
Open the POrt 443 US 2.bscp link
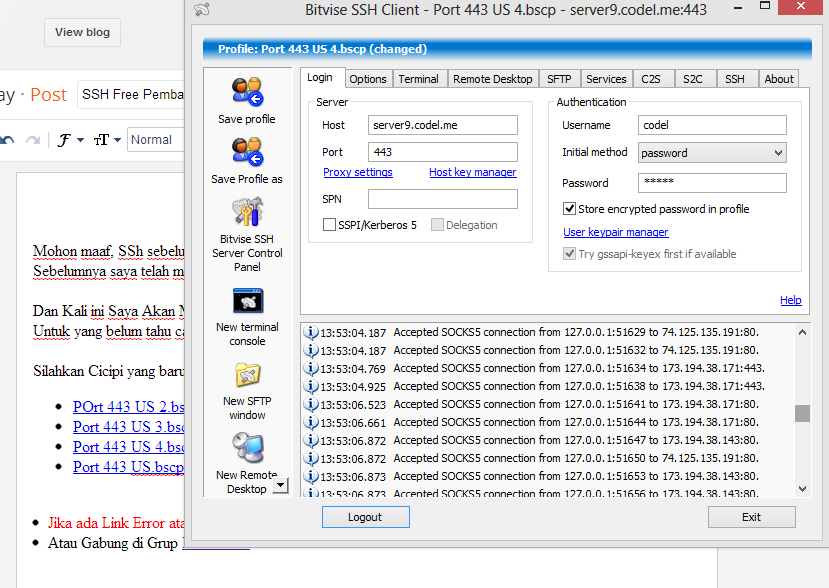point(128,407)
